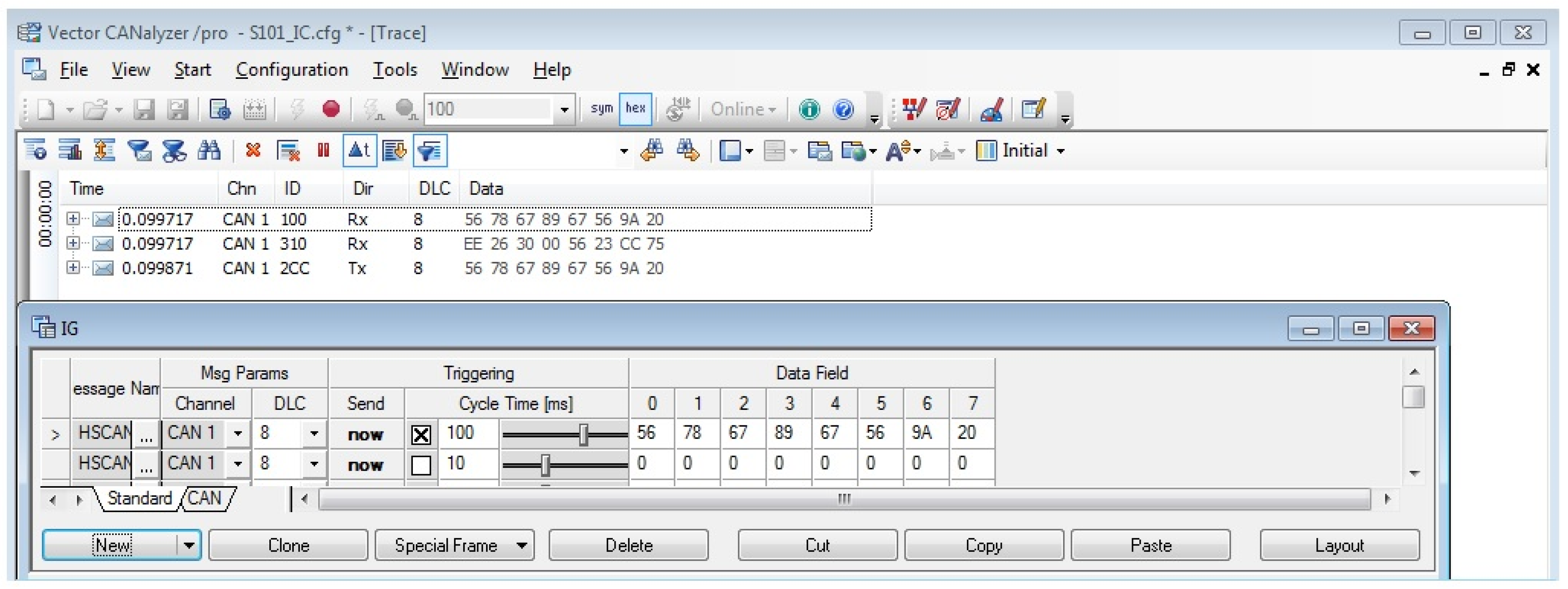Click data byte 6 cell showing 9A

926,432
